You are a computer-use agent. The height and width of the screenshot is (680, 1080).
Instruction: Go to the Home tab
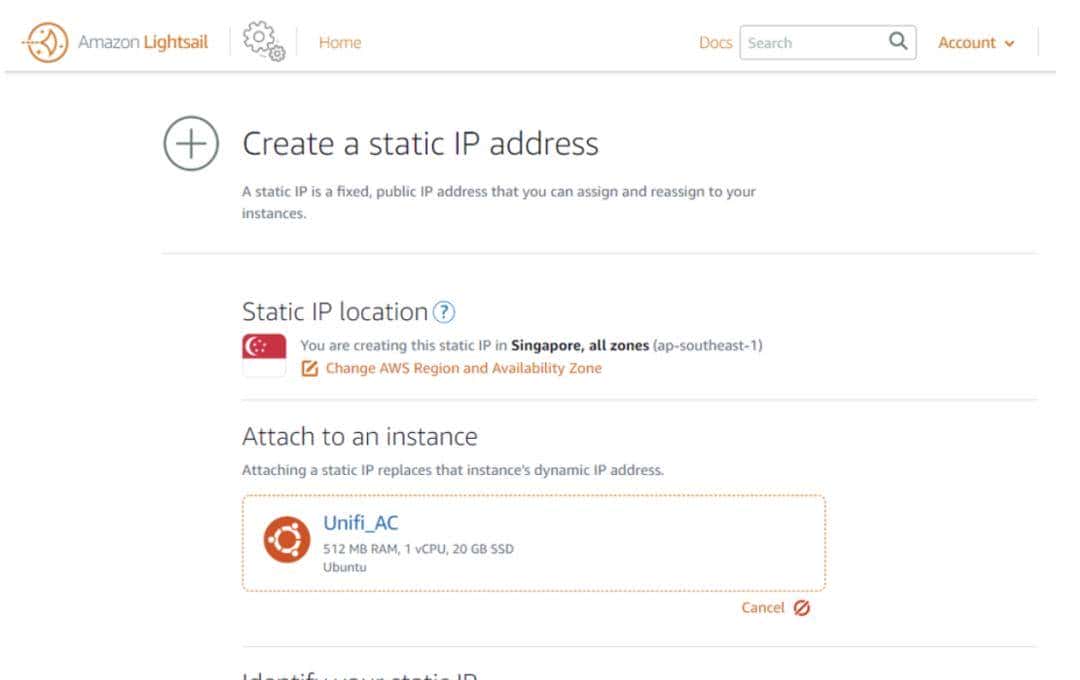340,42
